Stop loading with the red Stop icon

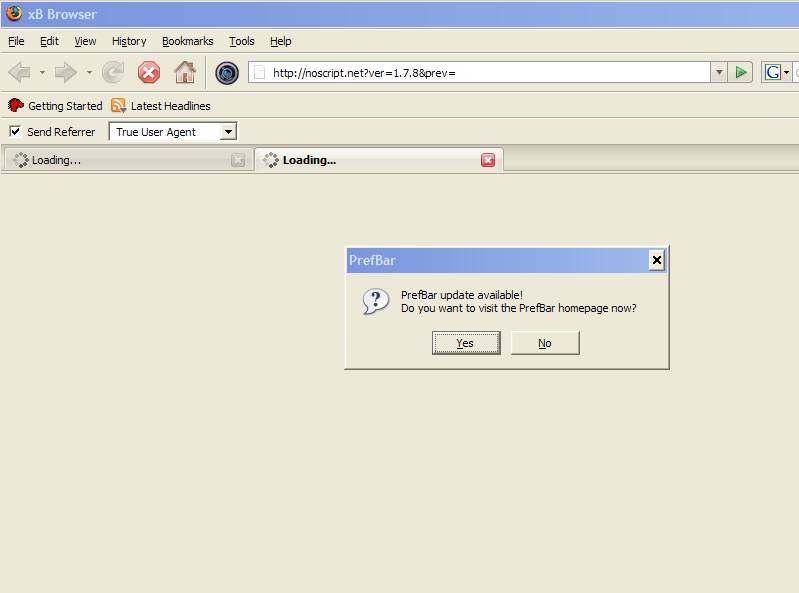[148, 73]
